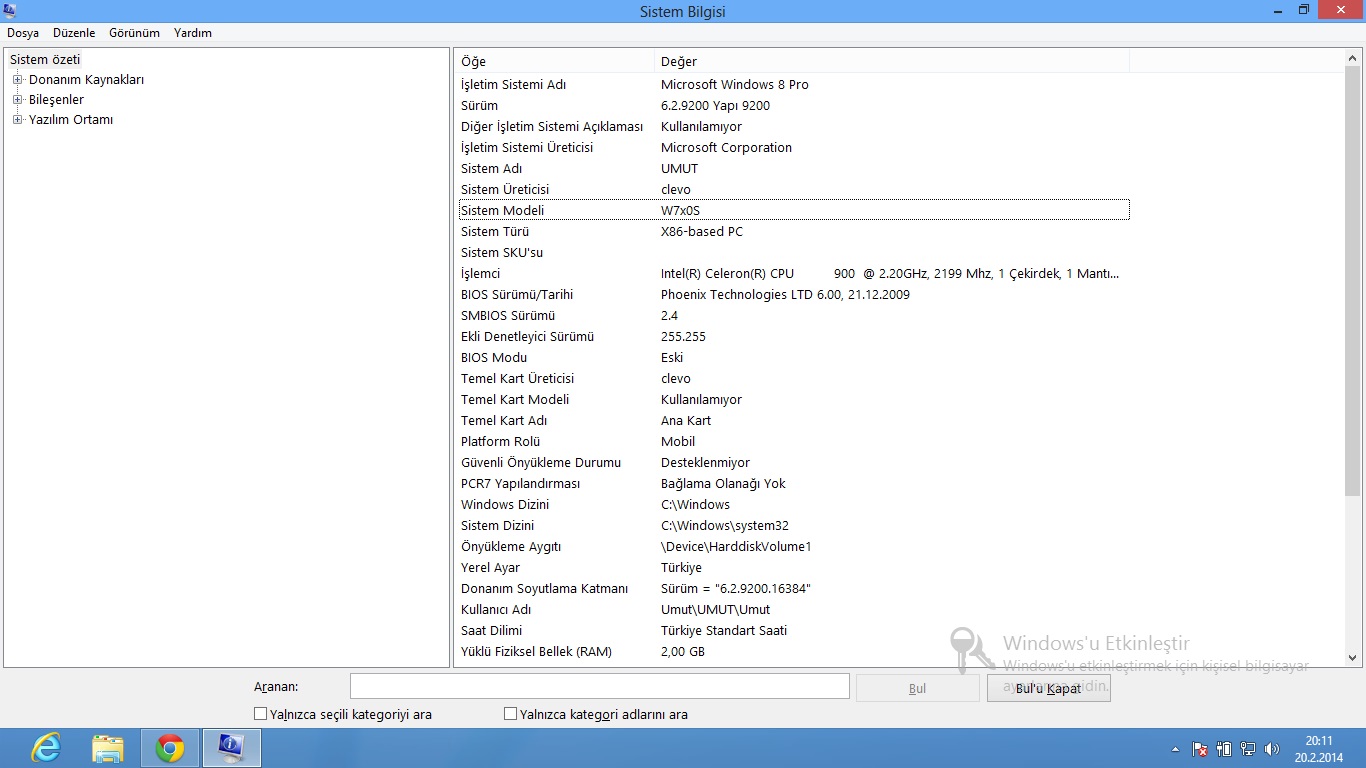Enable Yalnızca seçili kategoriyi ara checkbox
Viewport: 1366px width, 768px height.
click(x=261, y=714)
